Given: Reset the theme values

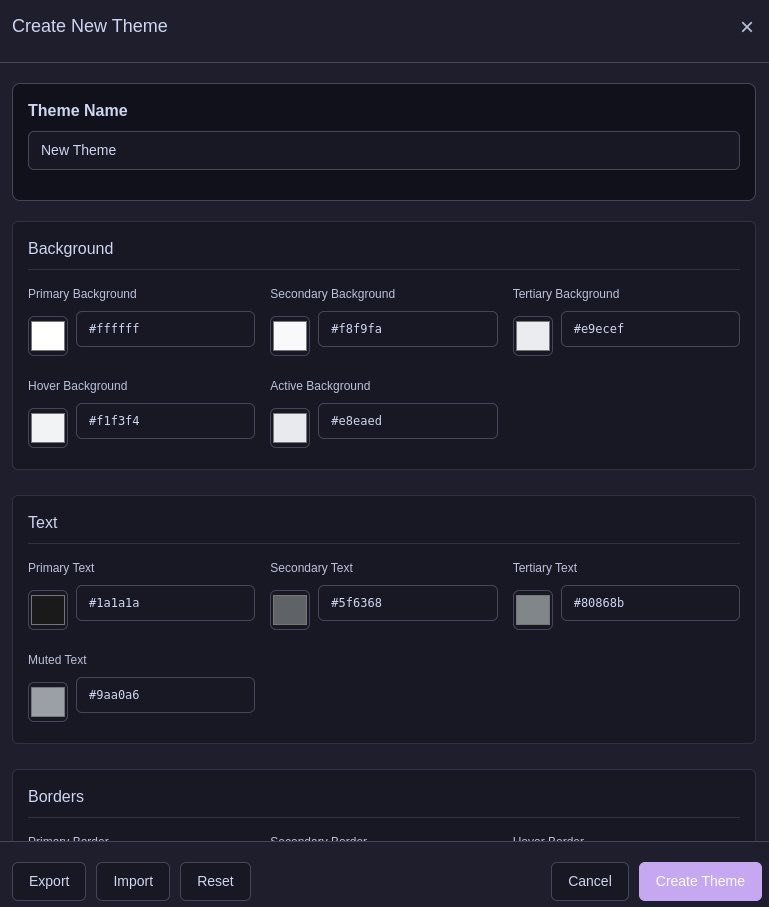Looking at the screenshot, I should pos(215,881).
